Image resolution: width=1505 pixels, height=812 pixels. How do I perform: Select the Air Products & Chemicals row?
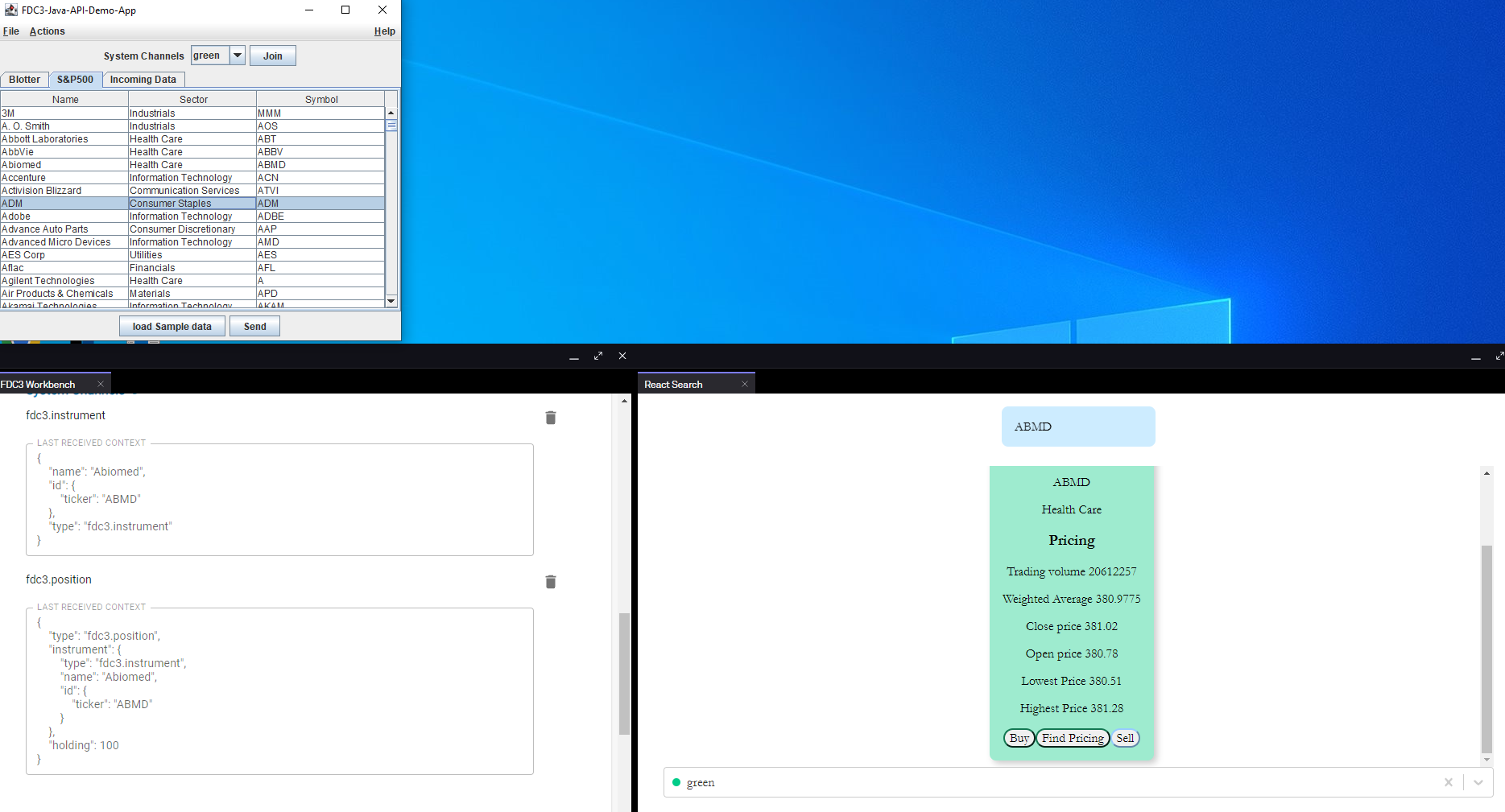pos(192,294)
